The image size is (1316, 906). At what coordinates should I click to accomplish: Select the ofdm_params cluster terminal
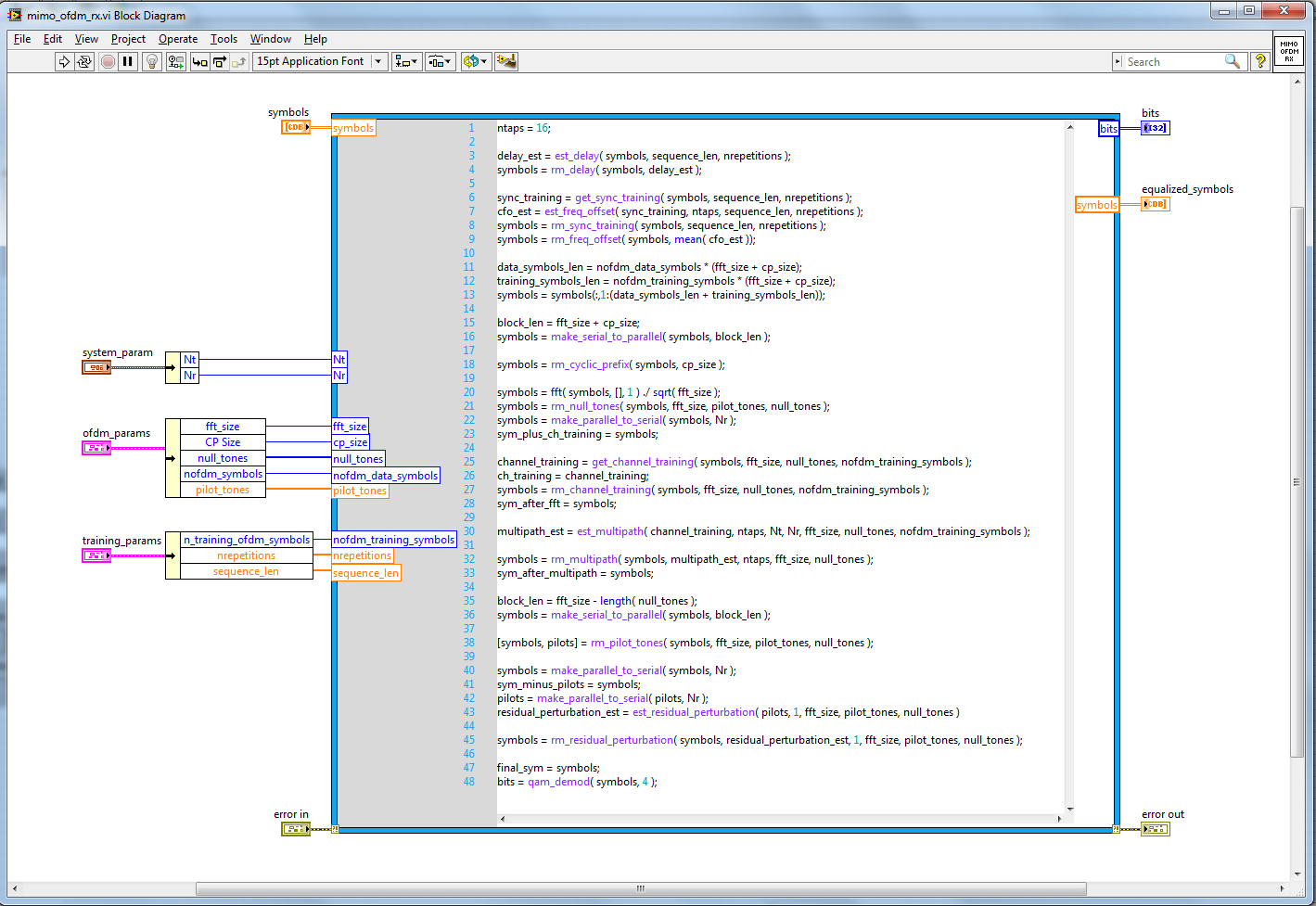point(96,448)
